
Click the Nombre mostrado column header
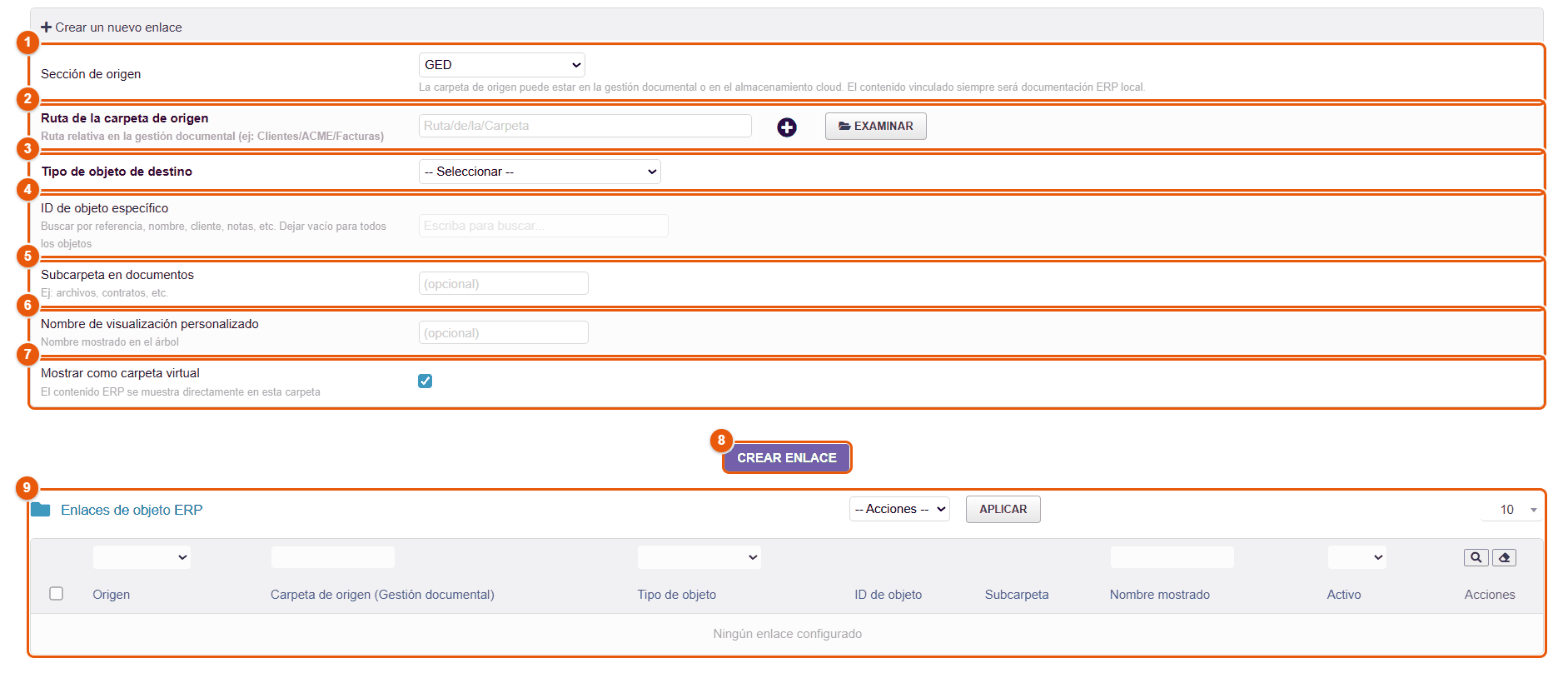[x=1160, y=594]
